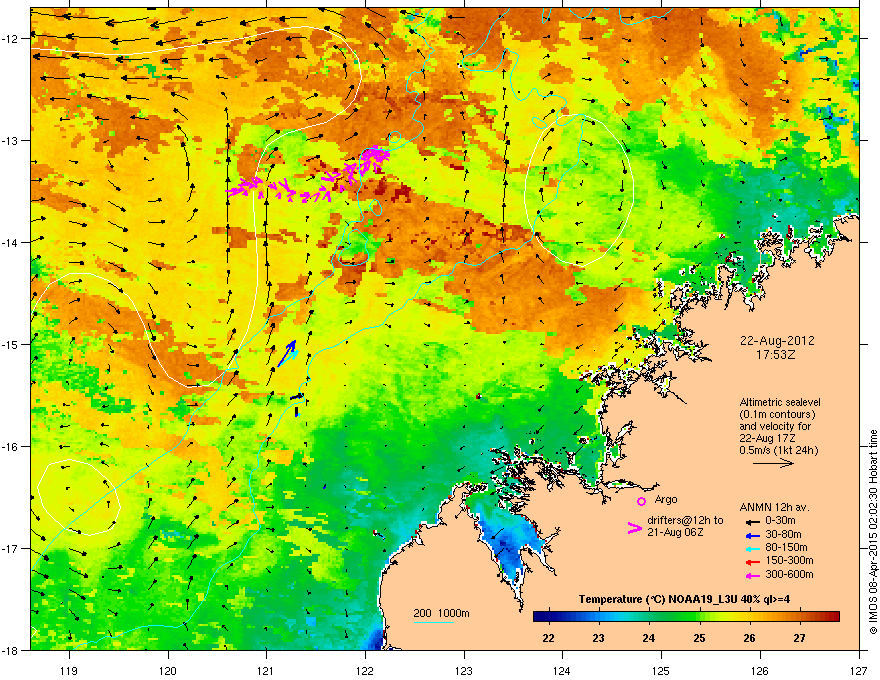Click the latitude axis label -18

click(x=10, y=650)
